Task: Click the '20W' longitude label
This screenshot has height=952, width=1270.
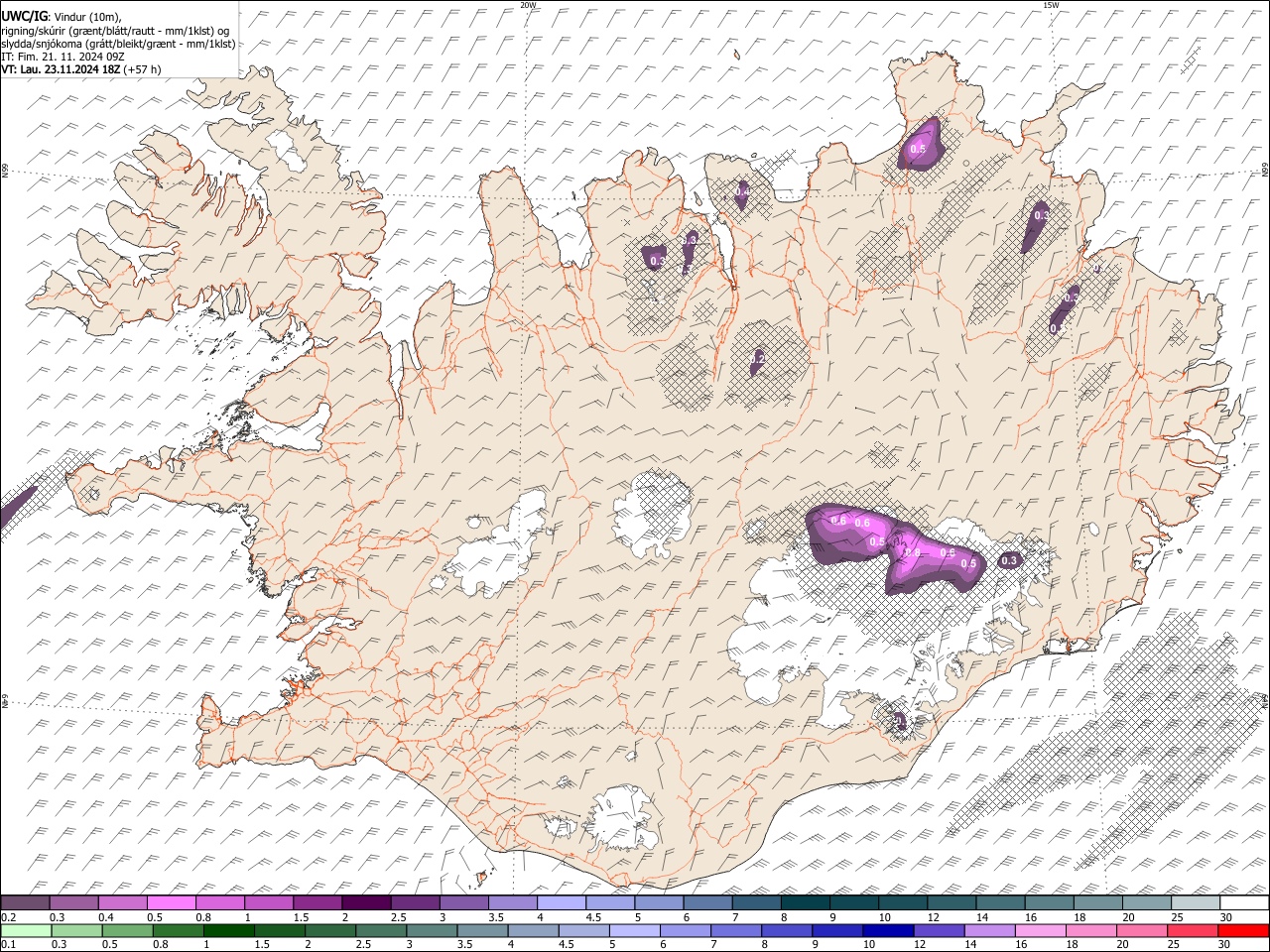Action: 528,5
